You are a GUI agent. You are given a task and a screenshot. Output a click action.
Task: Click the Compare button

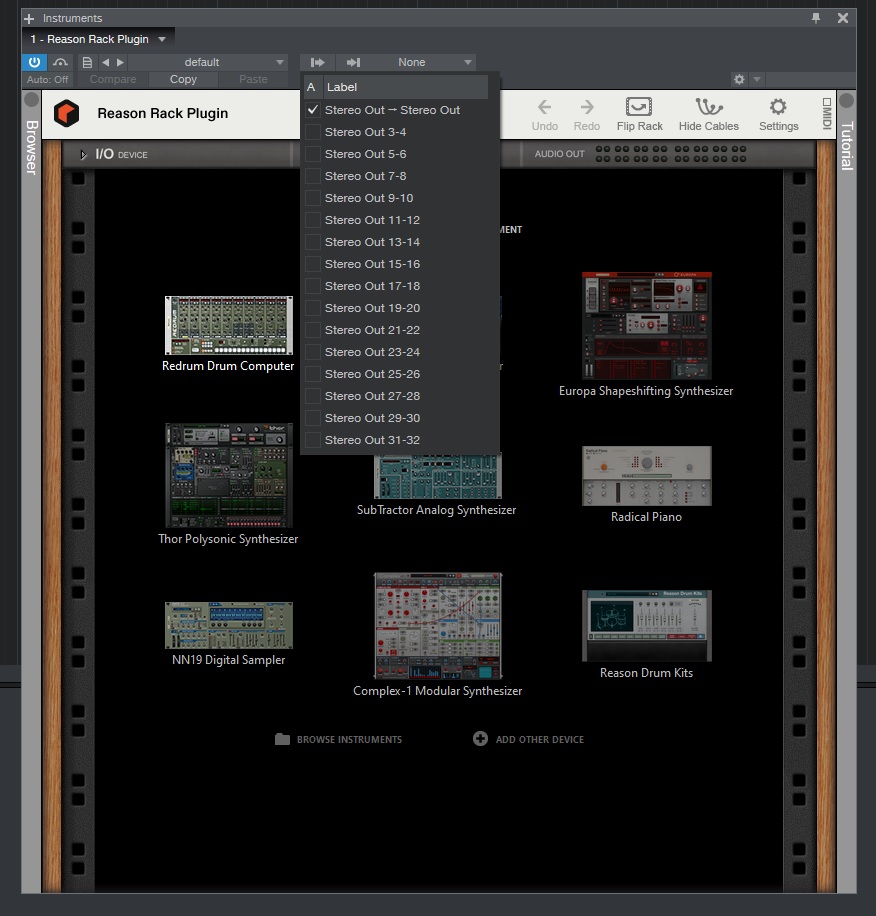click(x=113, y=79)
